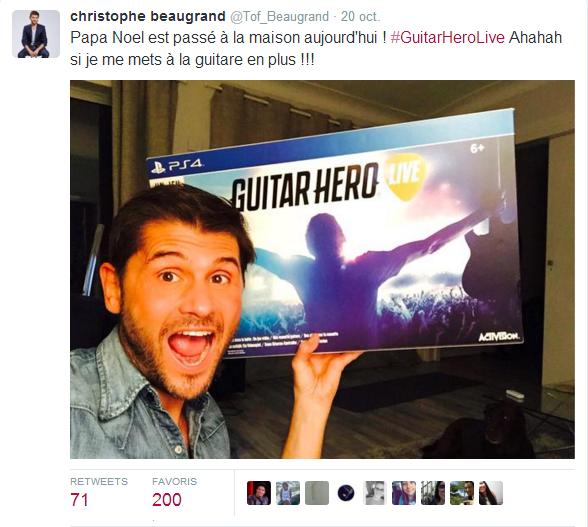
Task: Open the dark round circle avatar
Action: pos(346,493)
